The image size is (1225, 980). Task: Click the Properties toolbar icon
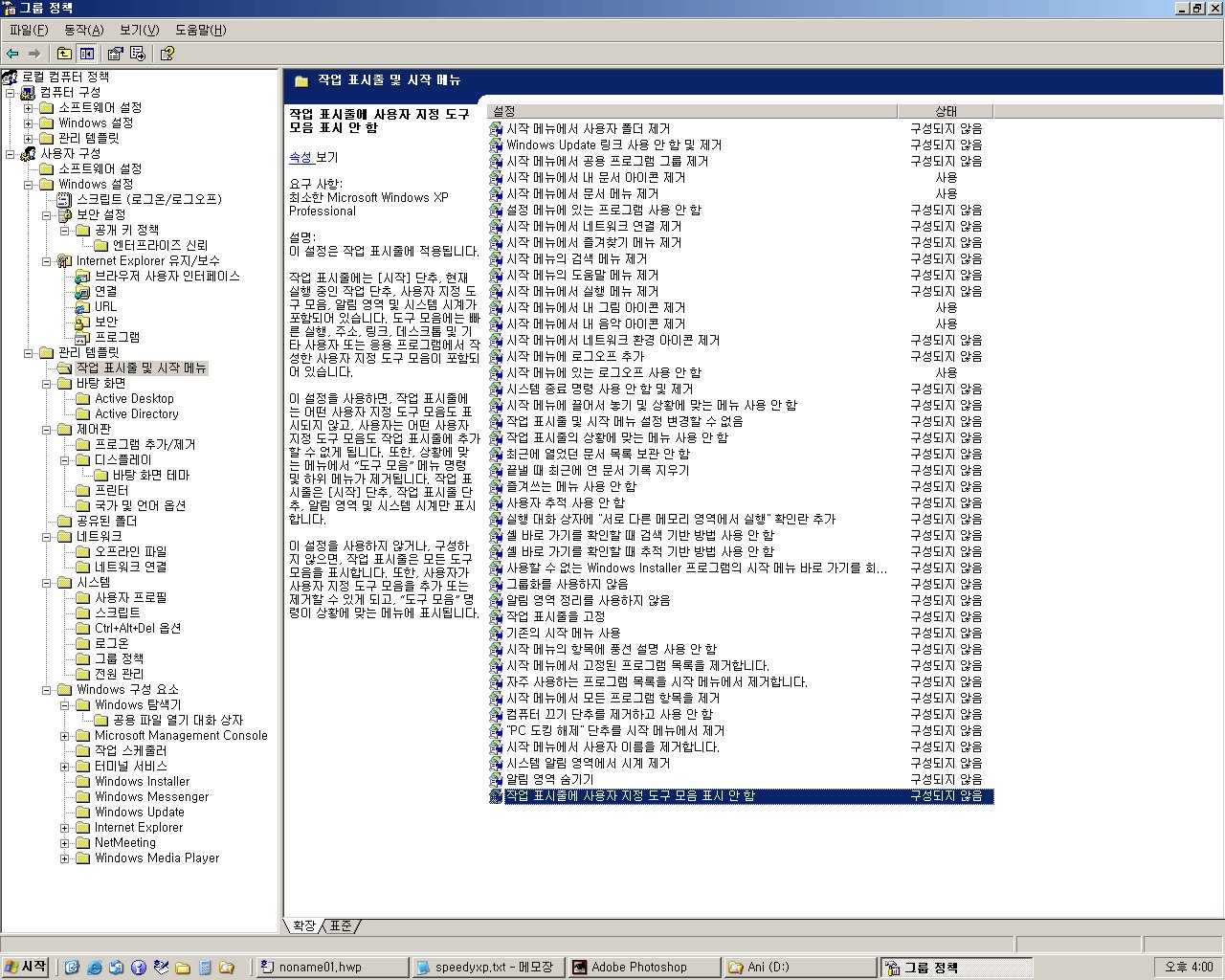point(116,54)
